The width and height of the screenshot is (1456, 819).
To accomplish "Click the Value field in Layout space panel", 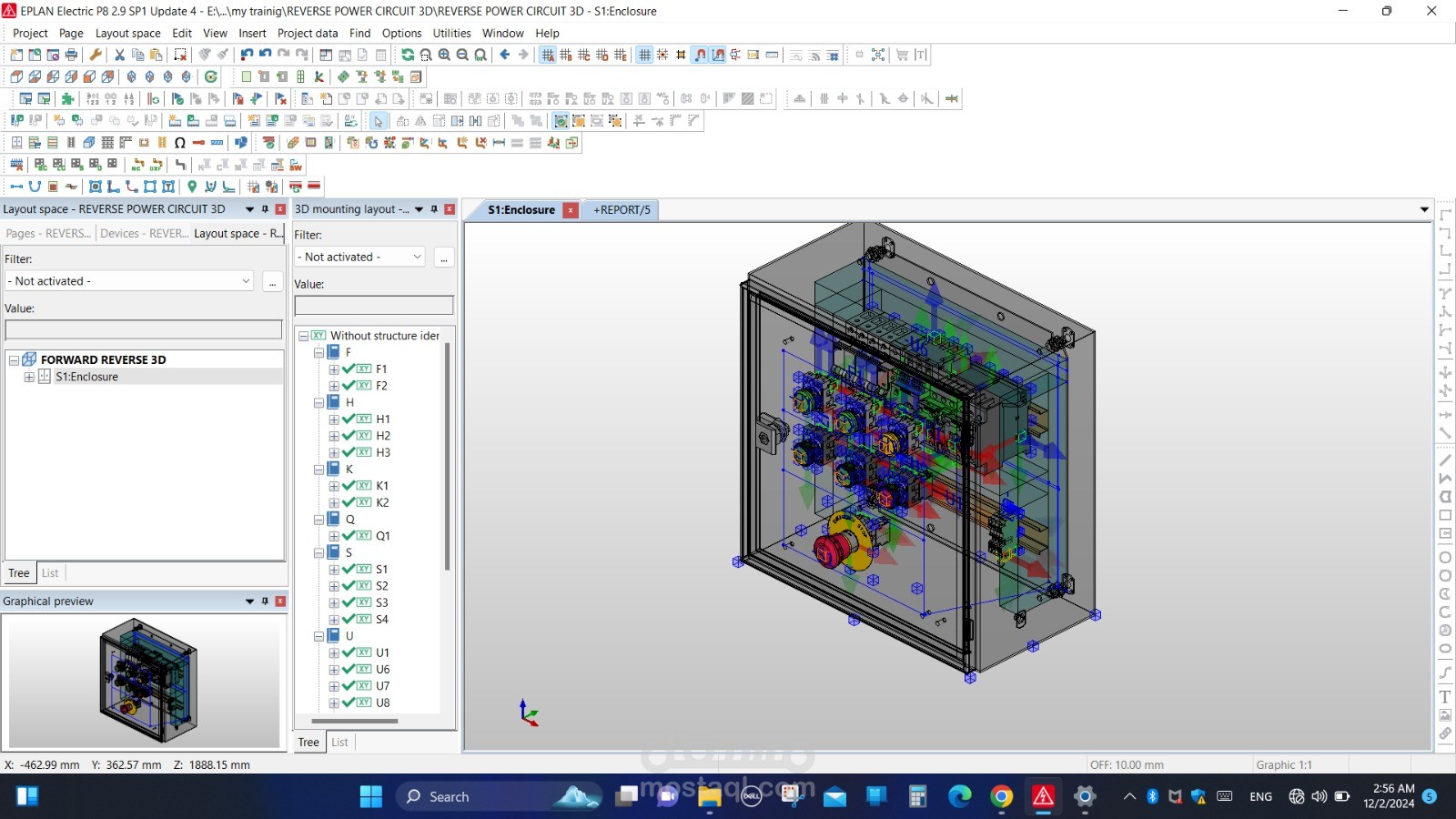I will coord(144,329).
